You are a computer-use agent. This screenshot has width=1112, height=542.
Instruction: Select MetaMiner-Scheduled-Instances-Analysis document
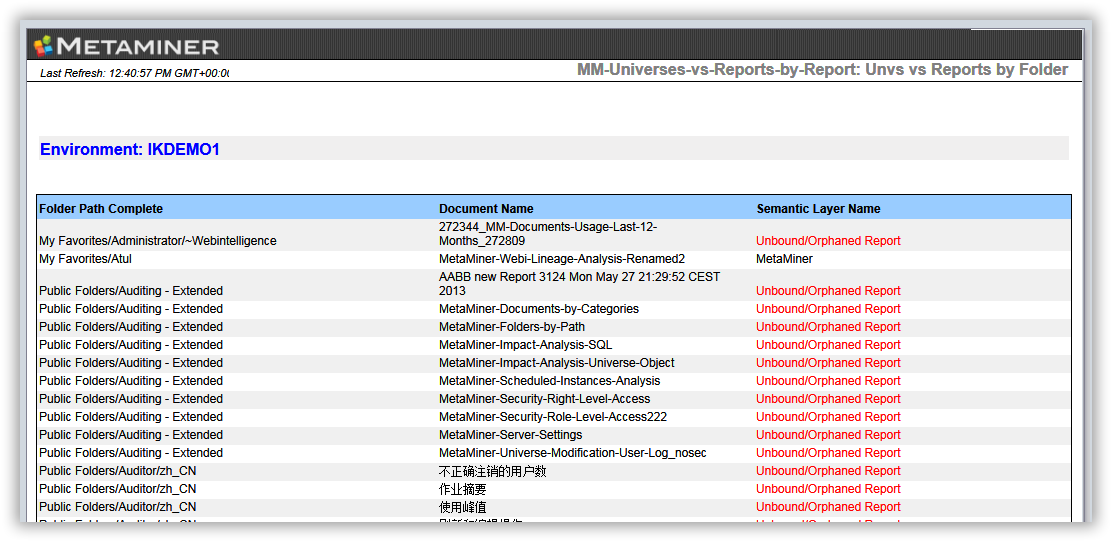[550, 381]
